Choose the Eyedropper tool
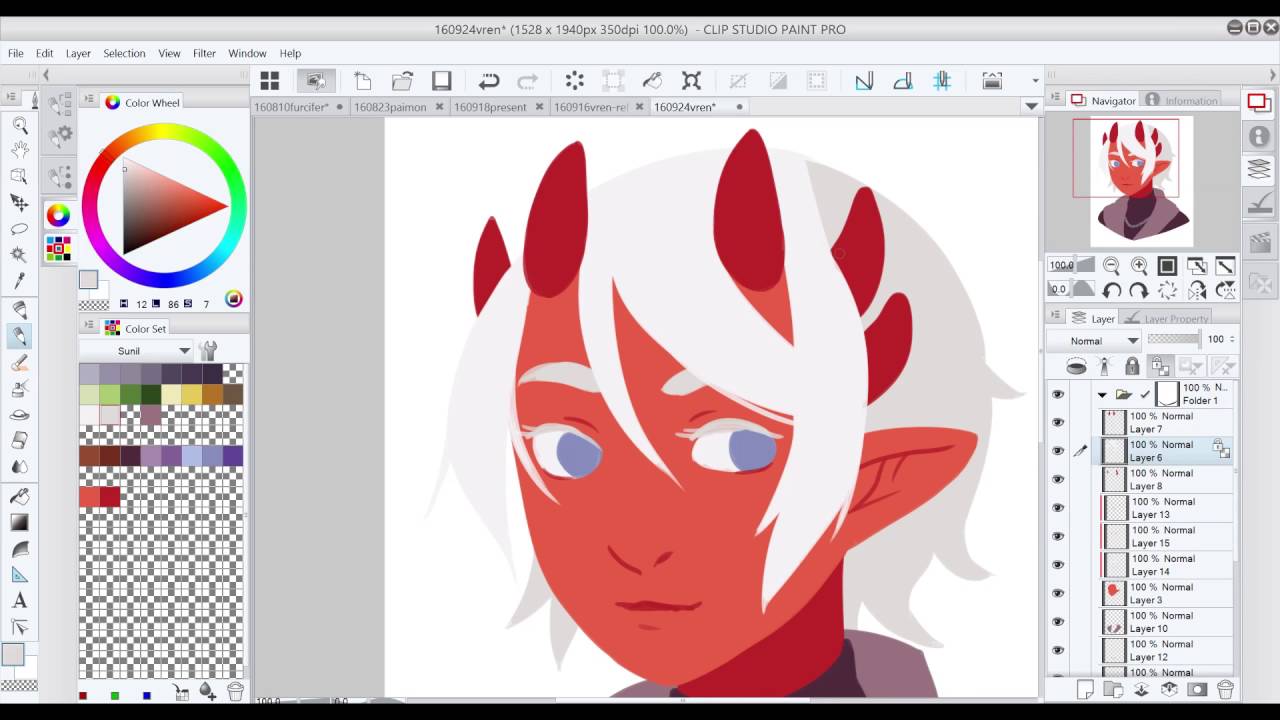Viewport: 1280px width, 720px height. (19, 281)
